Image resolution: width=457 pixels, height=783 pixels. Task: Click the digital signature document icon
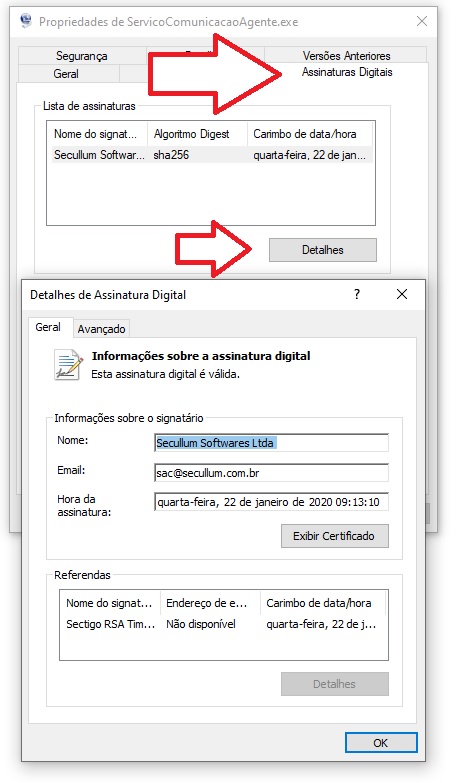click(x=68, y=364)
